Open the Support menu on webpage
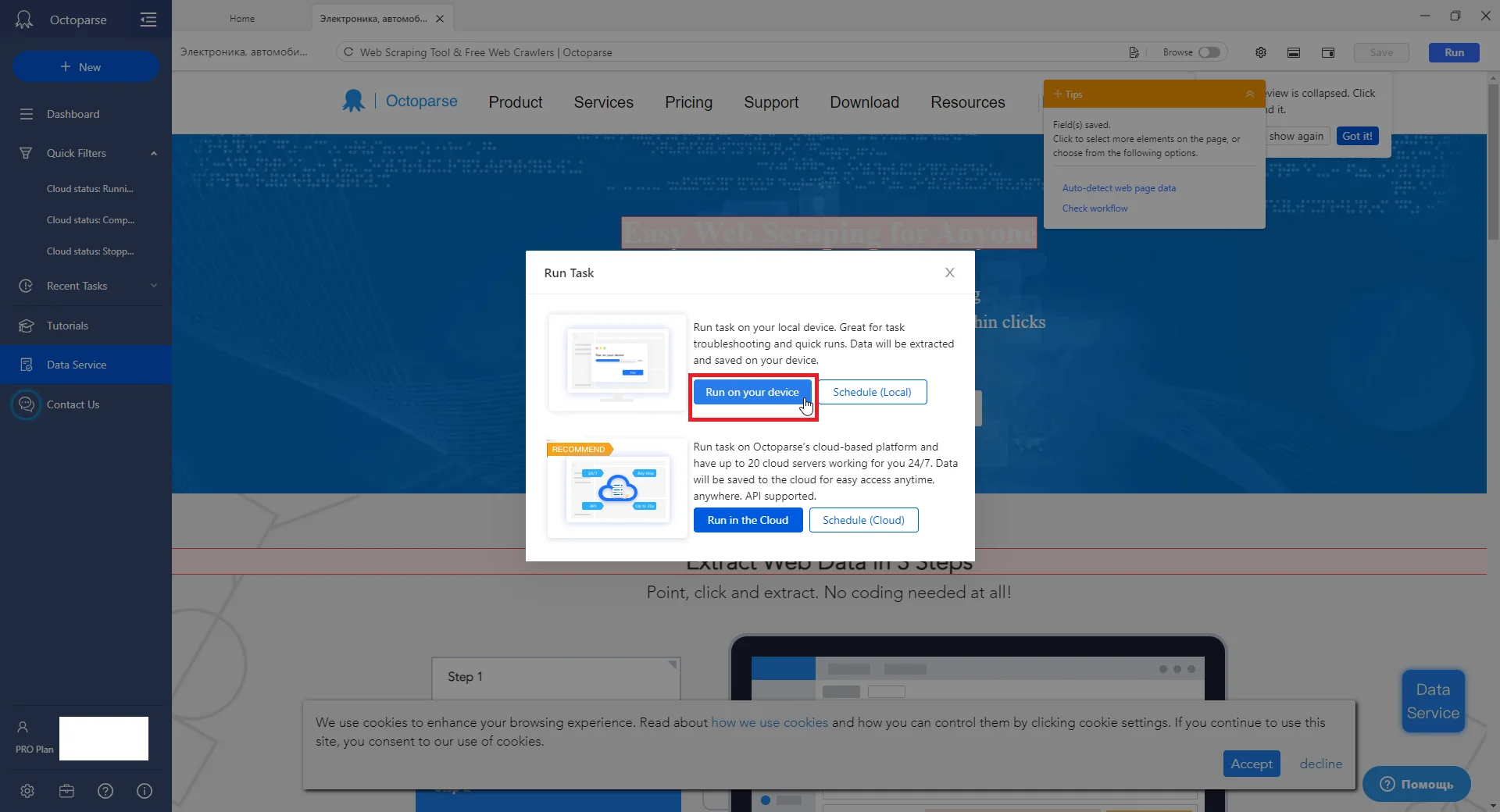This screenshot has height=812, width=1500. click(x=771, y=102)
